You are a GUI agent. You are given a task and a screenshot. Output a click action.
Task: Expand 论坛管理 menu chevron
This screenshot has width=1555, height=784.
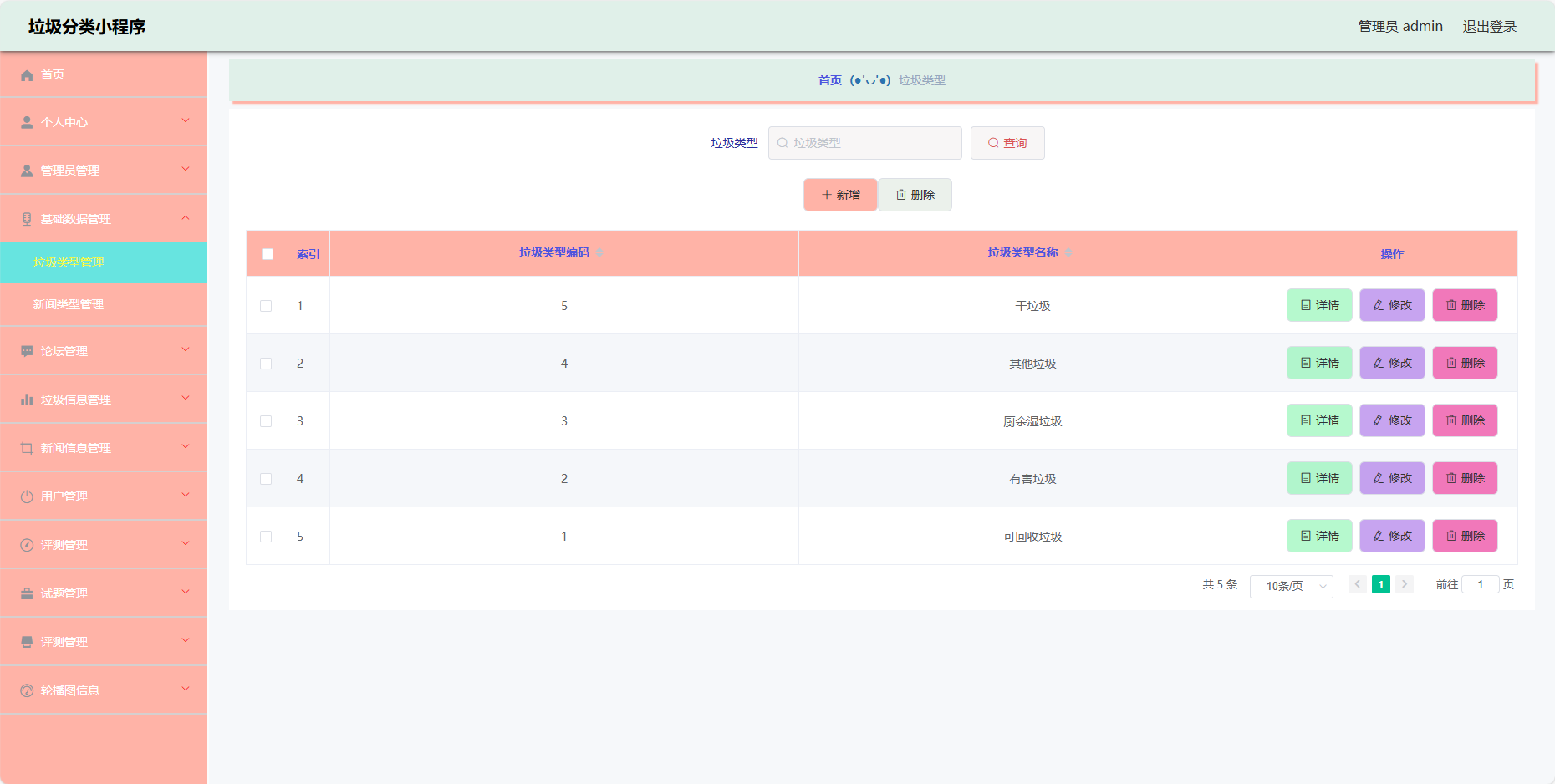(x=186, y=350)
